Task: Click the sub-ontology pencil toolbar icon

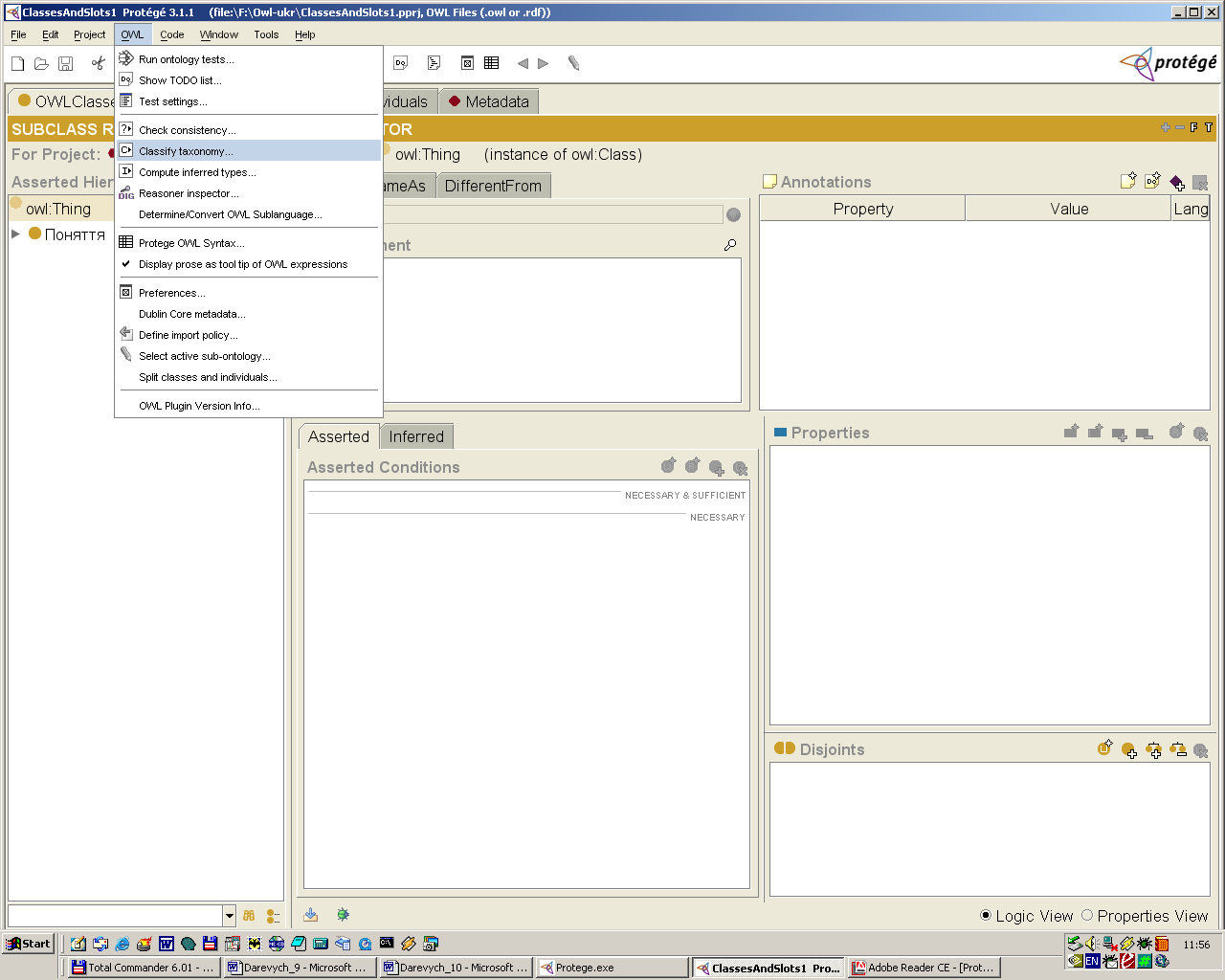Action: coord(573,63)
